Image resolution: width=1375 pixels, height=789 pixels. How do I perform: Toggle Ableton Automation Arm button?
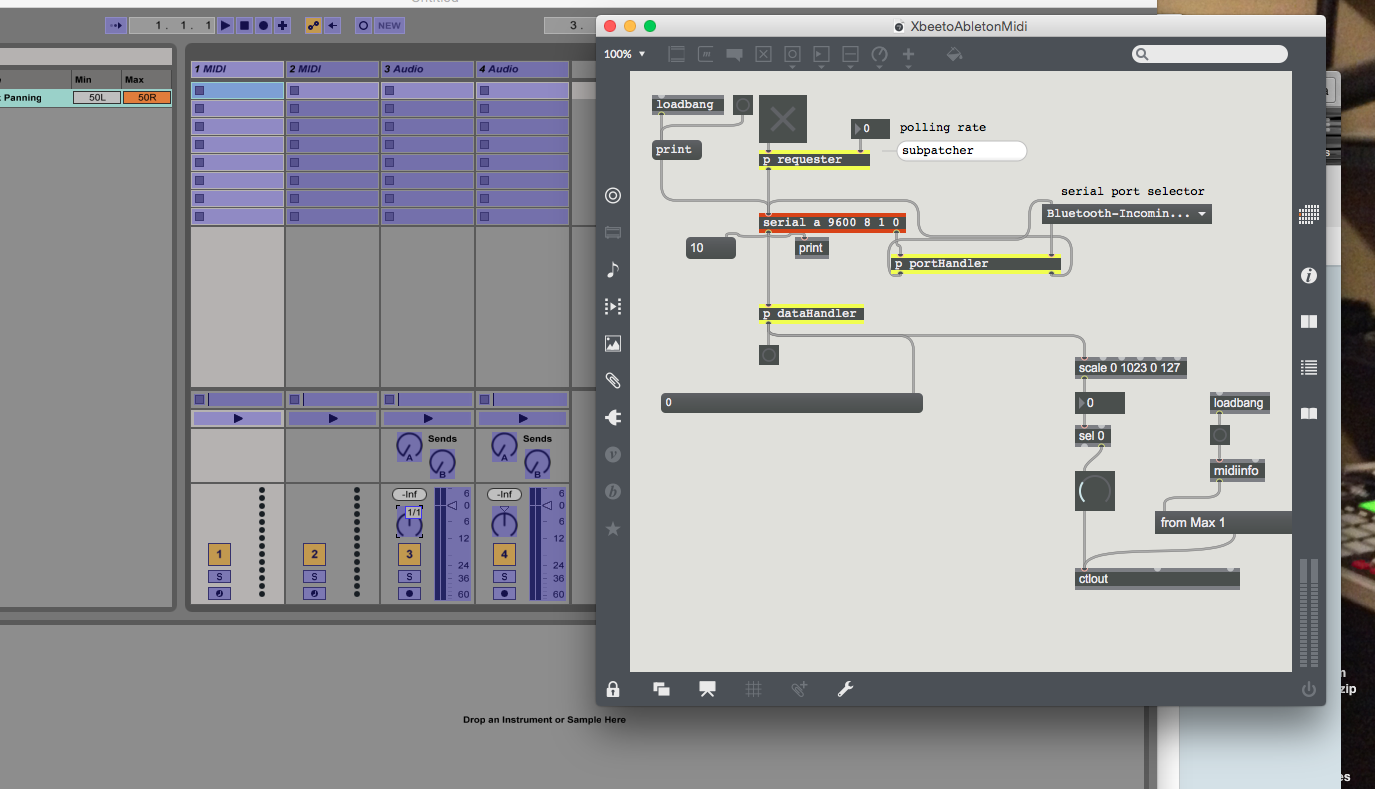(313, 25)
